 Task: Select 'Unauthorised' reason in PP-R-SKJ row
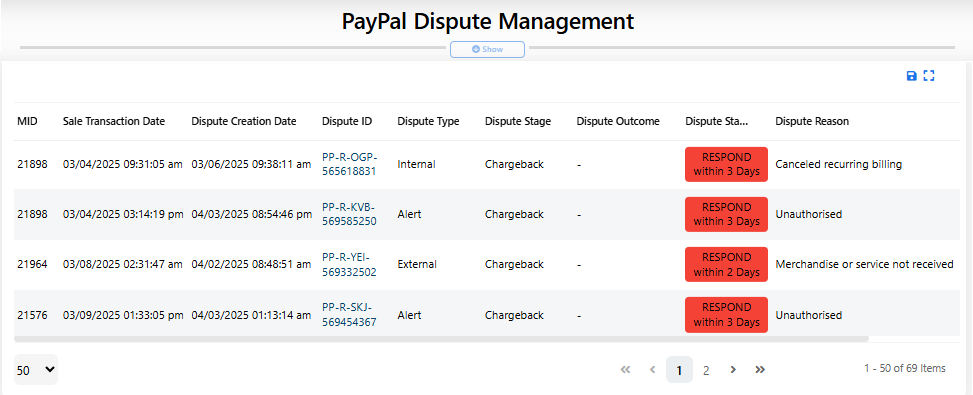809,315
